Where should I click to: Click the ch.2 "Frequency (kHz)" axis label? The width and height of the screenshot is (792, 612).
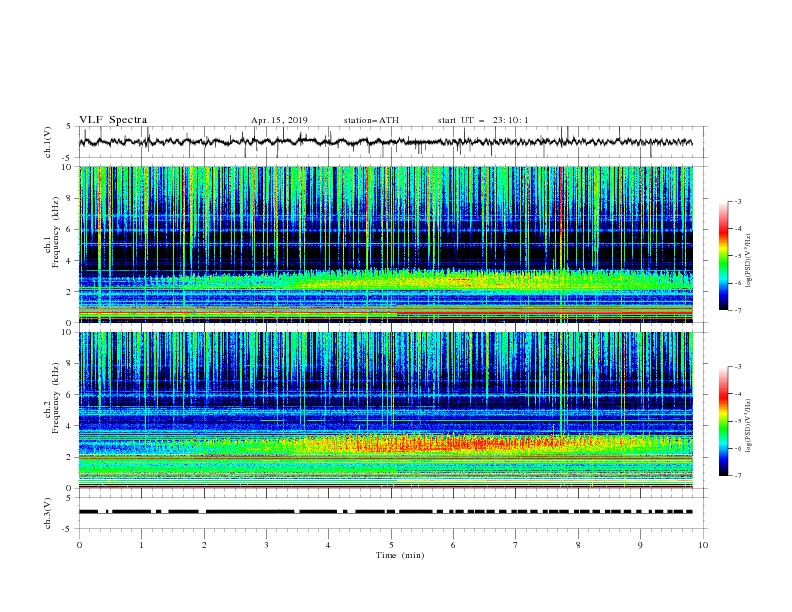tap(56, 398)
